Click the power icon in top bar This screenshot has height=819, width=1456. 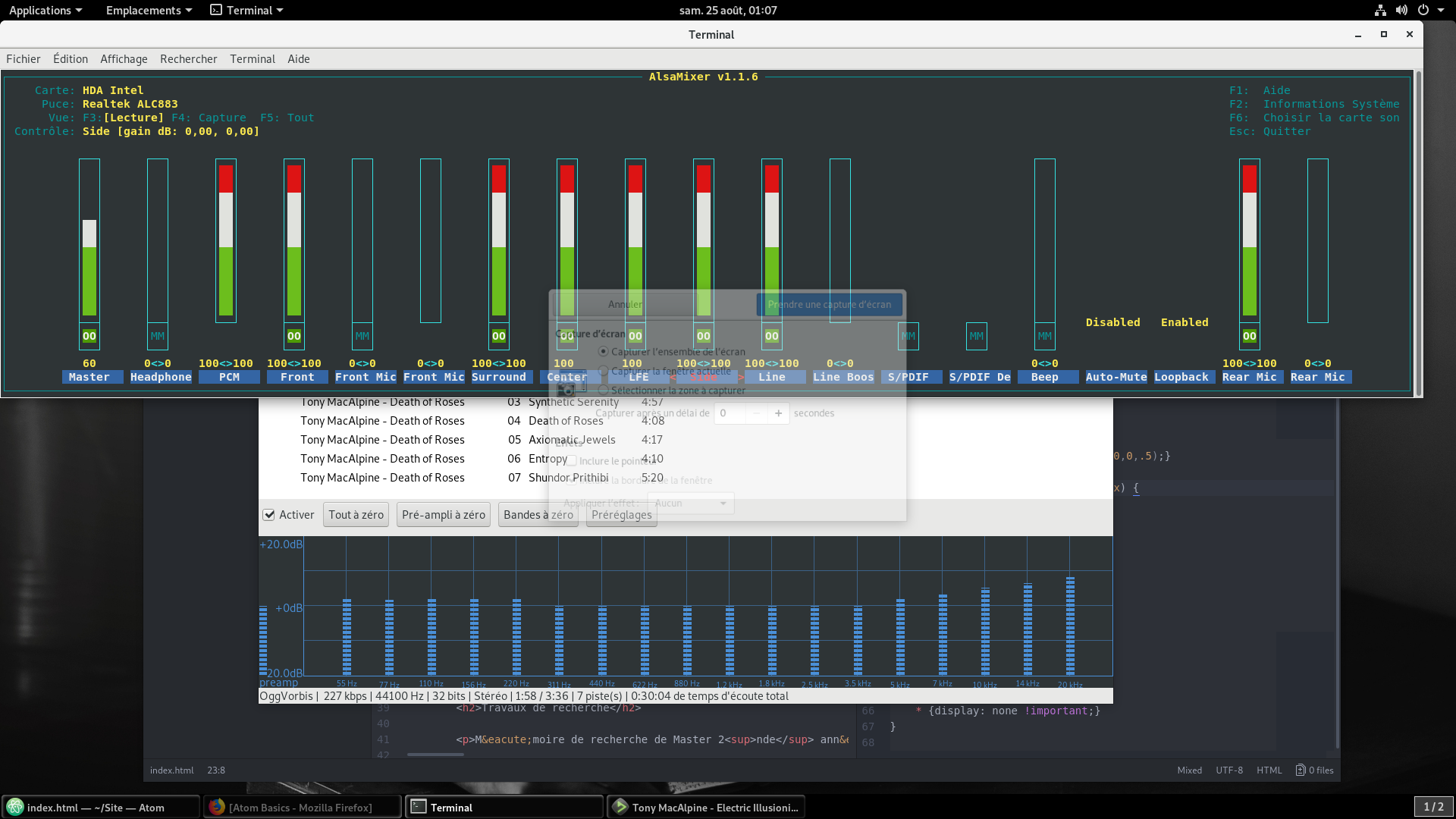(x=1423, y=11)
